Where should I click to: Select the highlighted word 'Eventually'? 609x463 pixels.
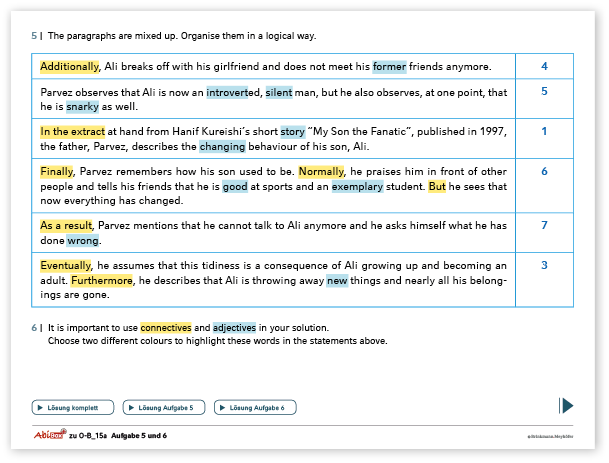pos(66,266)
